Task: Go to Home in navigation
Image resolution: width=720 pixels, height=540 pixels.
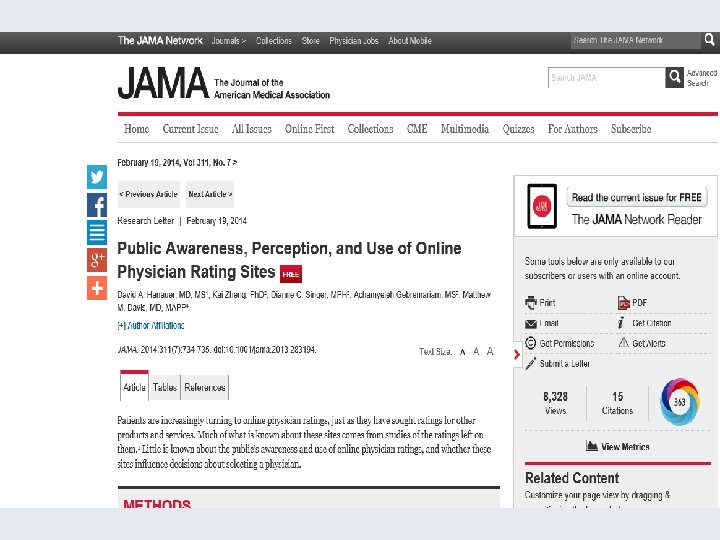Action: coord(136,129)
